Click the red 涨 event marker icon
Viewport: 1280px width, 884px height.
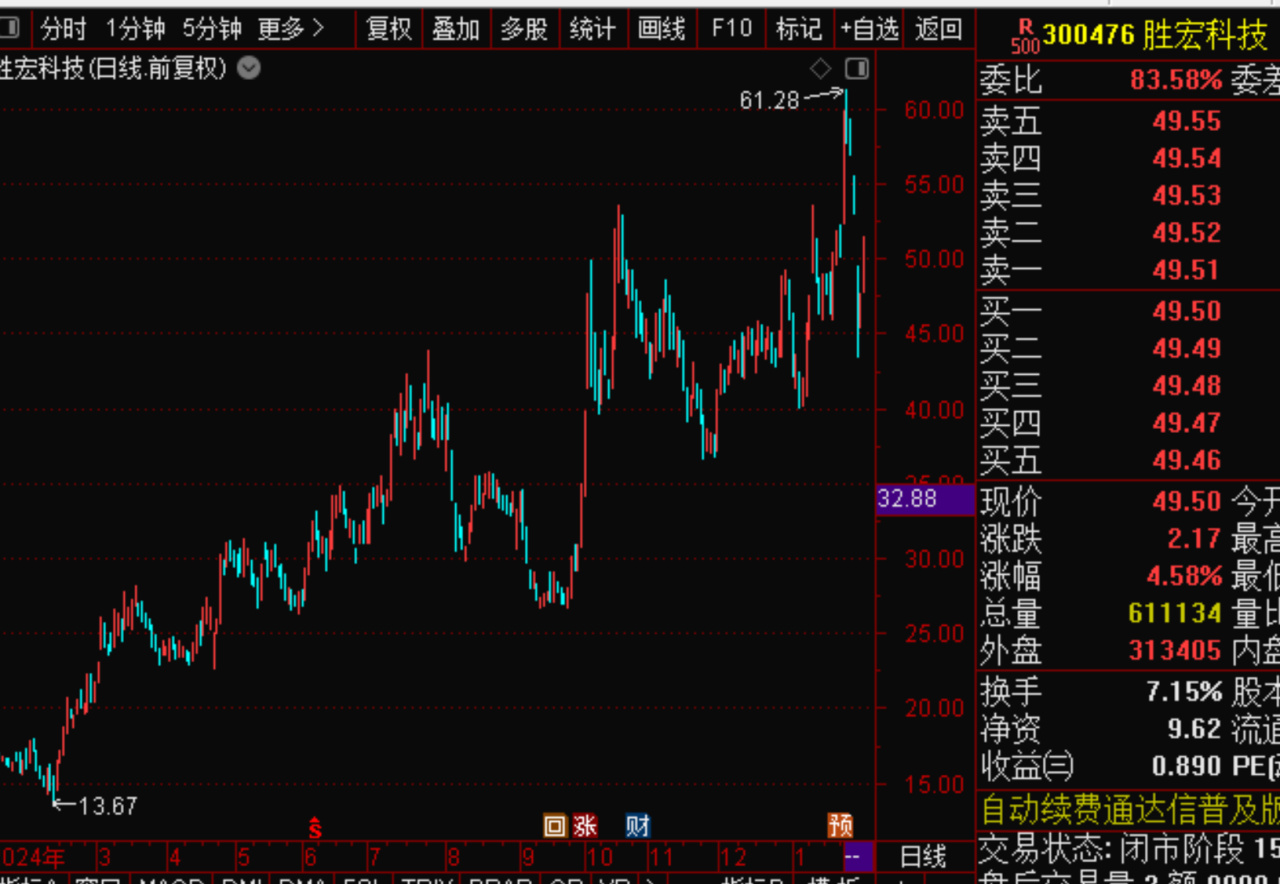coord(585,826)
